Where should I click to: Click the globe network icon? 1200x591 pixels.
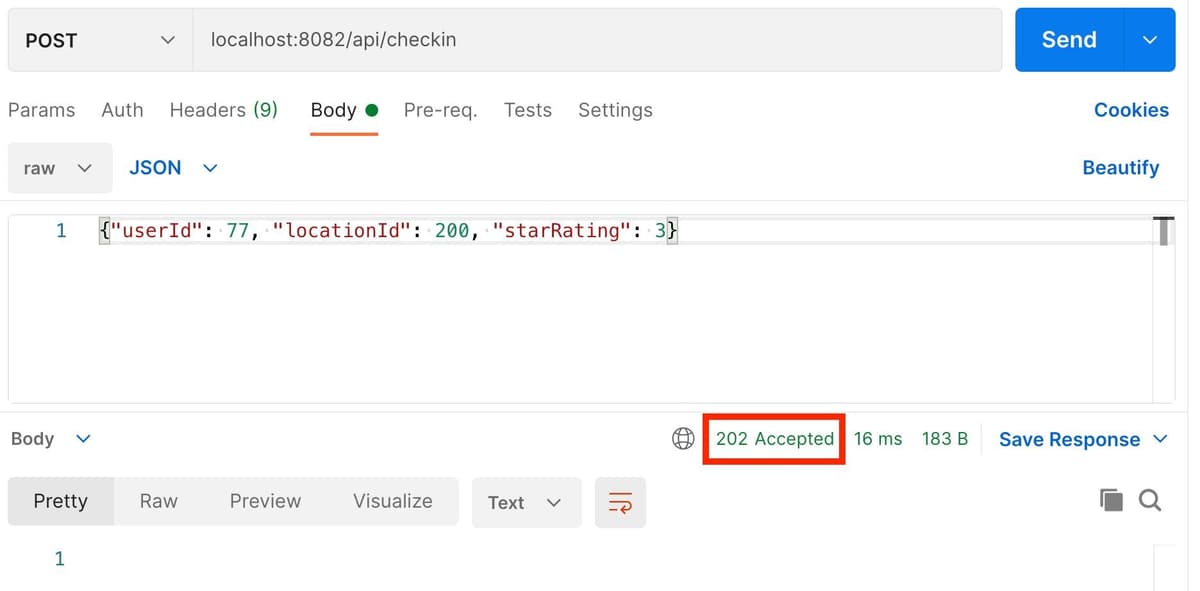click(683, 439)
